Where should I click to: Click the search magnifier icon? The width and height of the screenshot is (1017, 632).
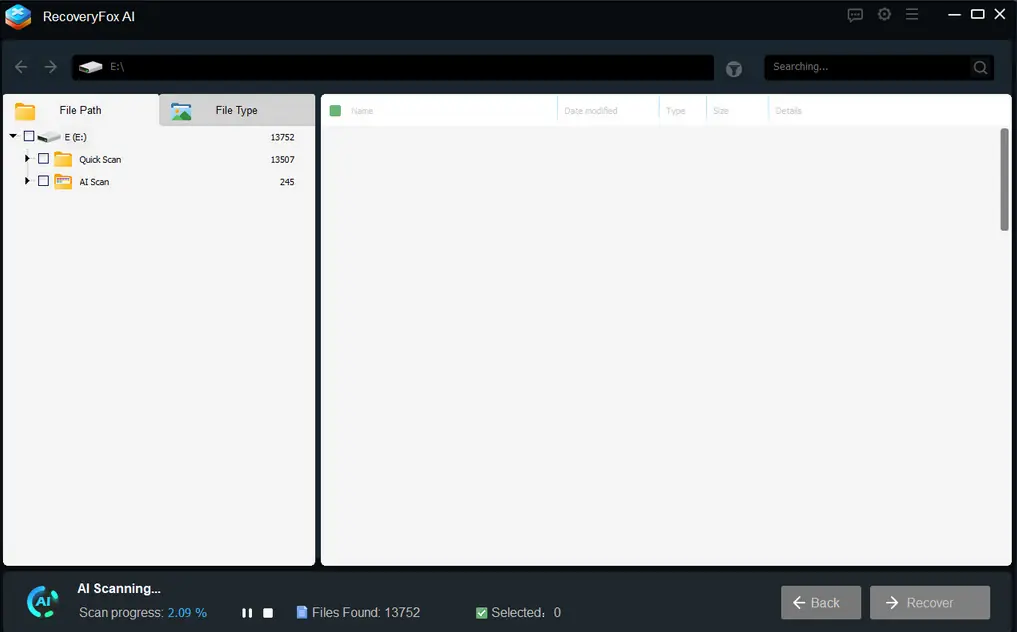pyautogui.click(x=980, y=67)
